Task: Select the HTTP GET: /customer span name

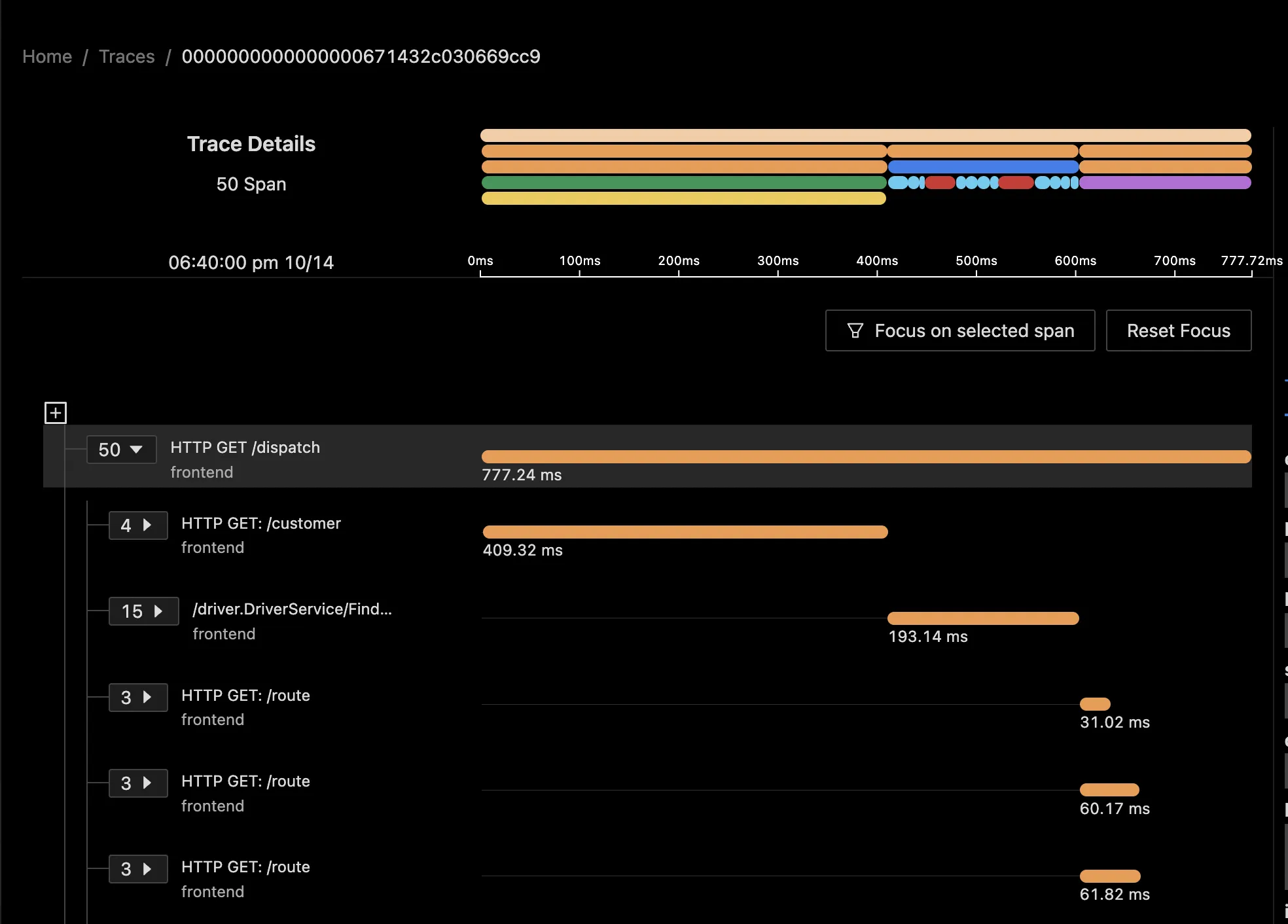Action: point(261,524)
